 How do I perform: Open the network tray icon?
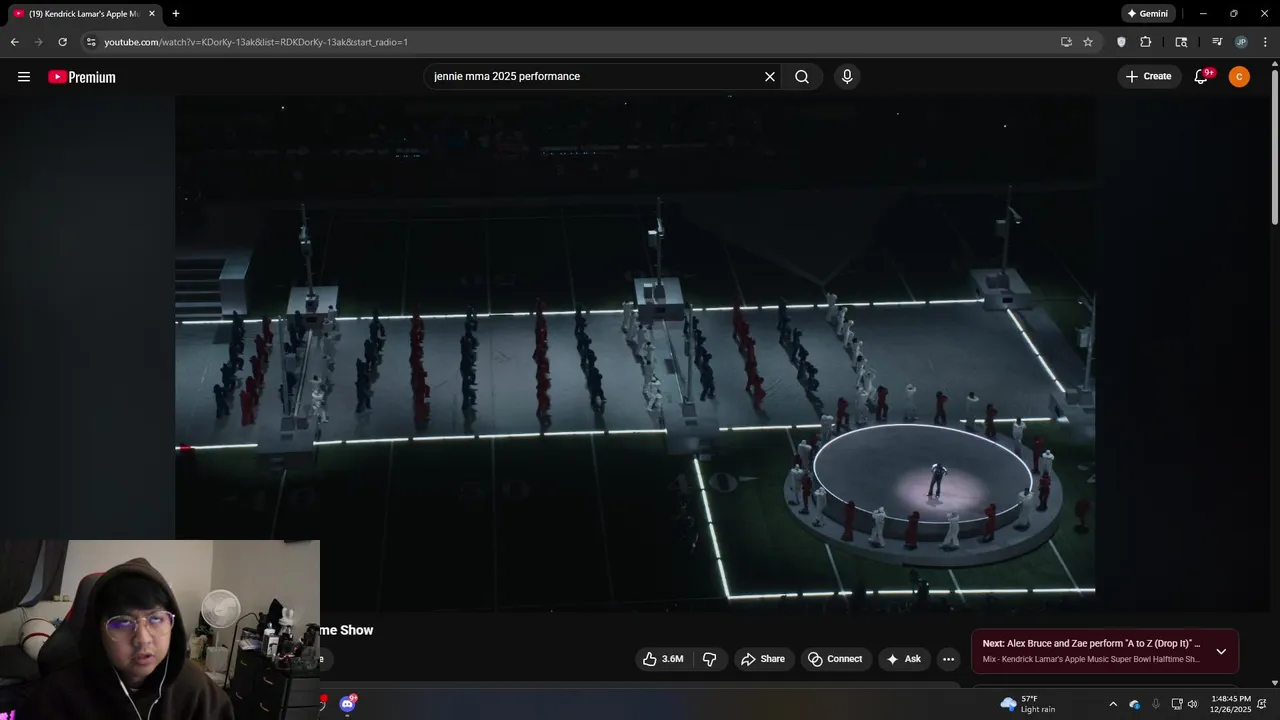[1177, 704]
